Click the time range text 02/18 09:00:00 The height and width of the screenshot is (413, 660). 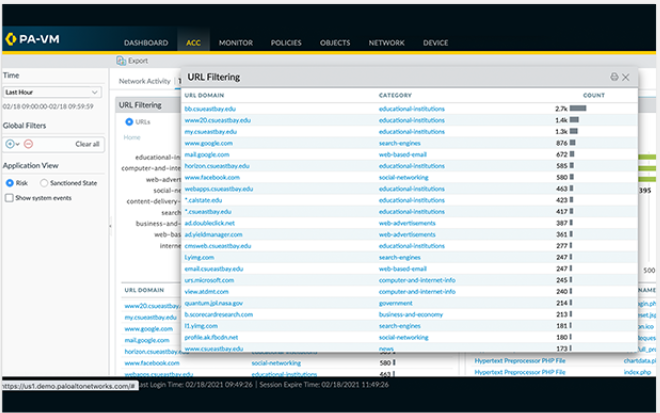48,107
